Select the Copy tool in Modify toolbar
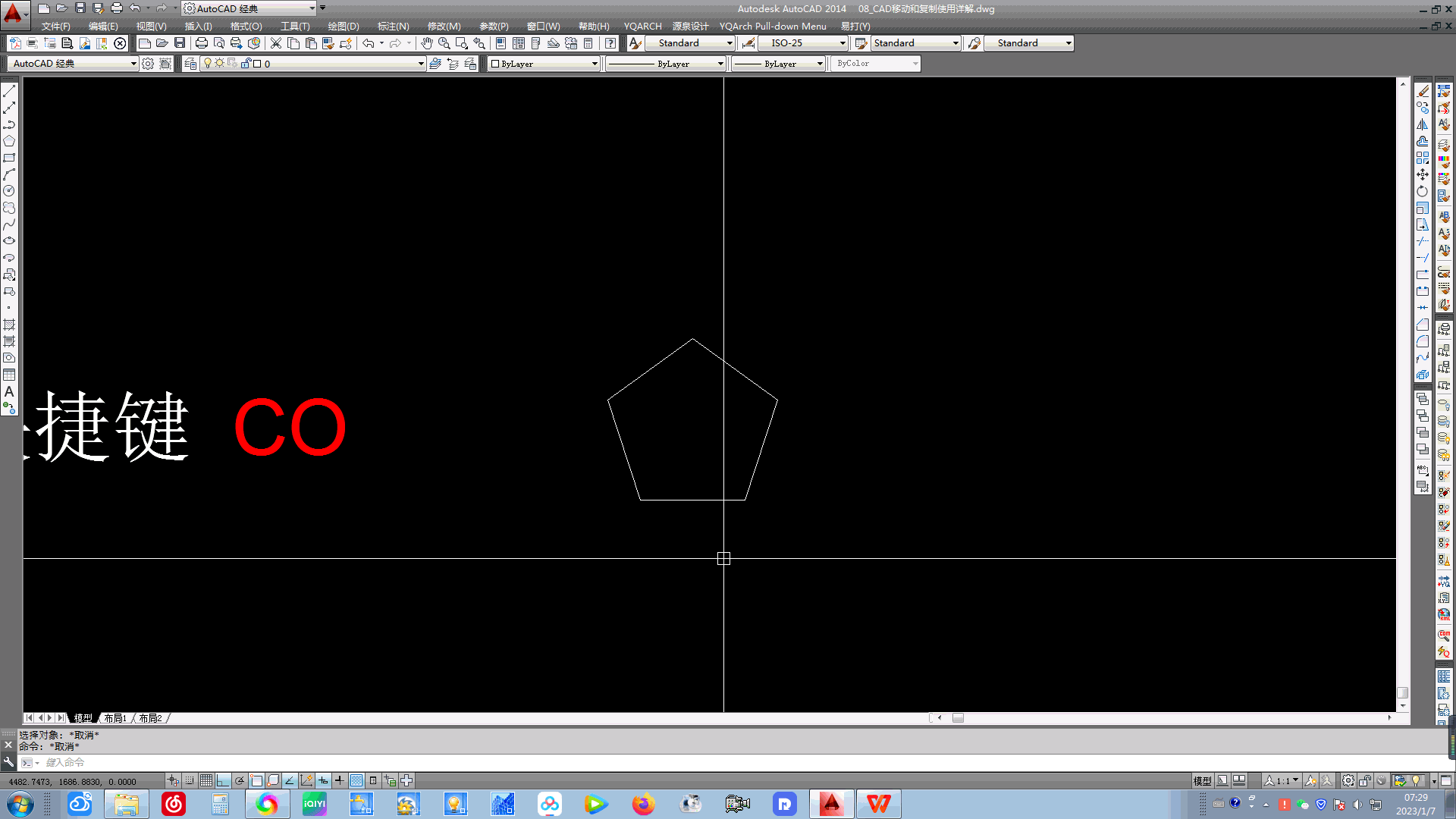Screen dimensions: 1456x819 click(1423, 108)
